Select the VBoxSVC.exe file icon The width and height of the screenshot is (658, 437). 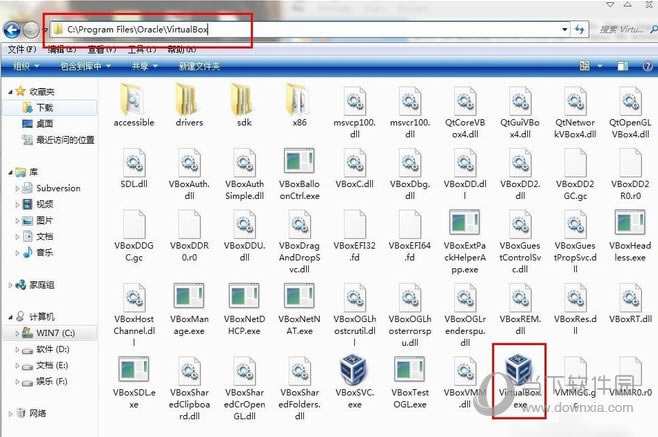click(353, 370)
